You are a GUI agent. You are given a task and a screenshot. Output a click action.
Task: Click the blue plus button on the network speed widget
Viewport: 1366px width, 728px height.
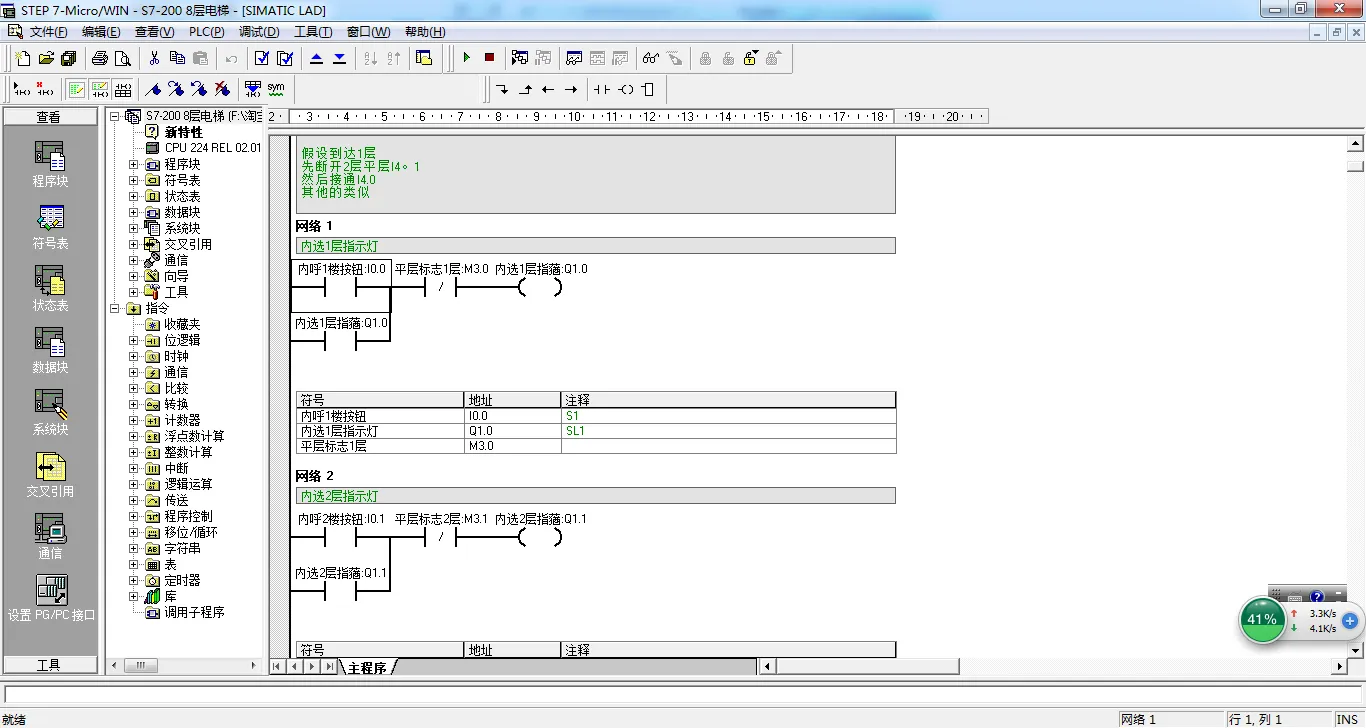(1349, 621)
